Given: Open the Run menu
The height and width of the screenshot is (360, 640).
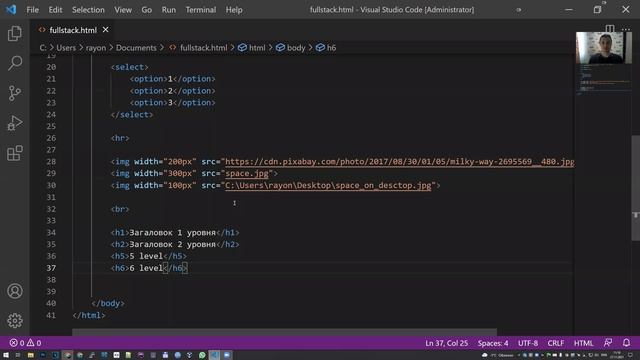Looking at the screenshot, I should point(169,9).
